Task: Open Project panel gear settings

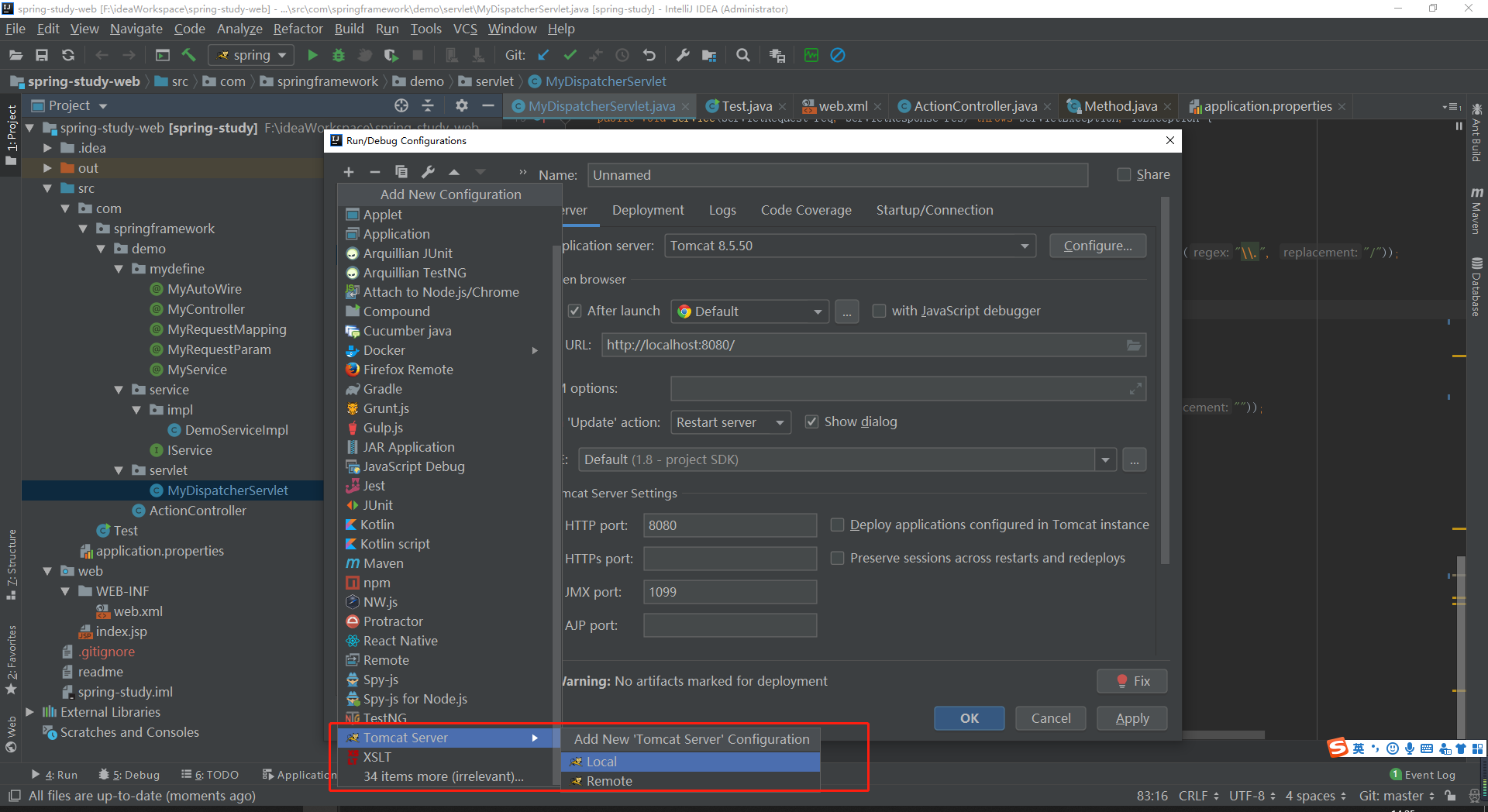Action: coord(462,105)
